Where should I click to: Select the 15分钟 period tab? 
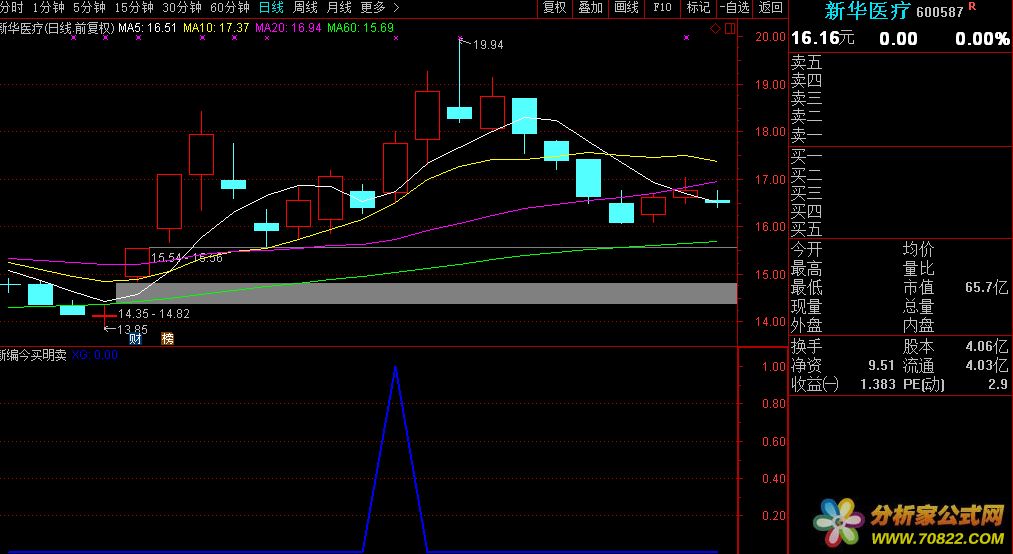pos(134,7)
